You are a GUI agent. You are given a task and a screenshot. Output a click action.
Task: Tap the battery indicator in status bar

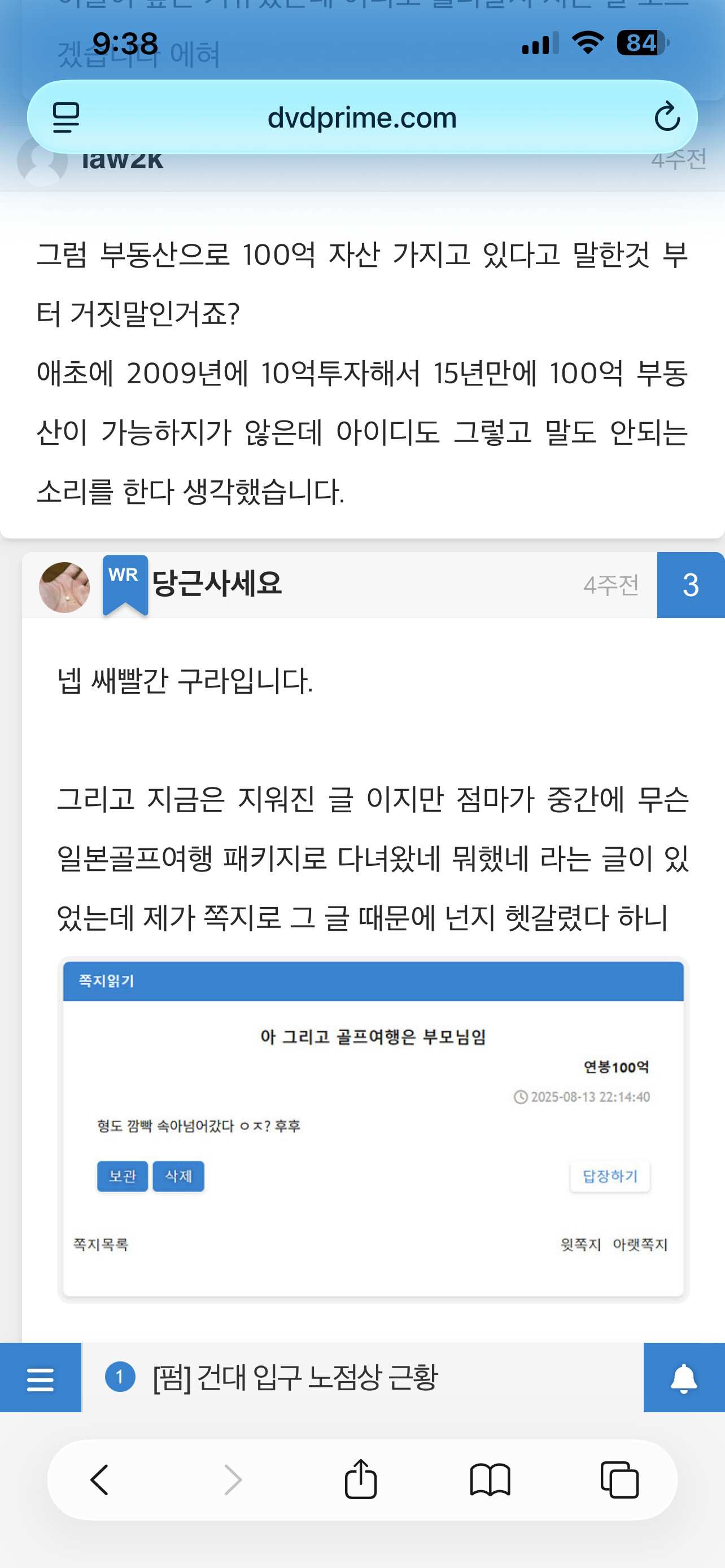(643, 43)
